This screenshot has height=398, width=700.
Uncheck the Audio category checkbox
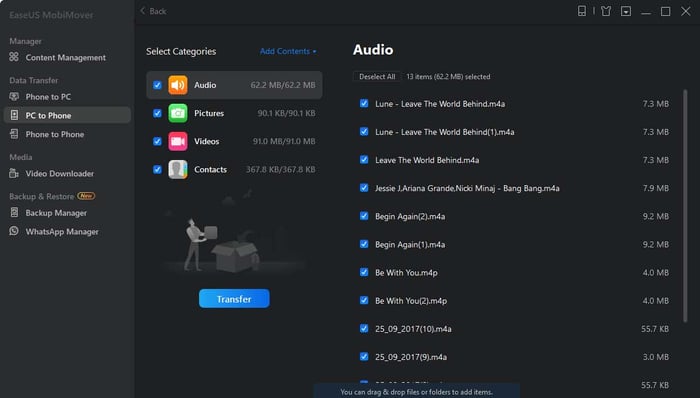[x=157, y=85]
